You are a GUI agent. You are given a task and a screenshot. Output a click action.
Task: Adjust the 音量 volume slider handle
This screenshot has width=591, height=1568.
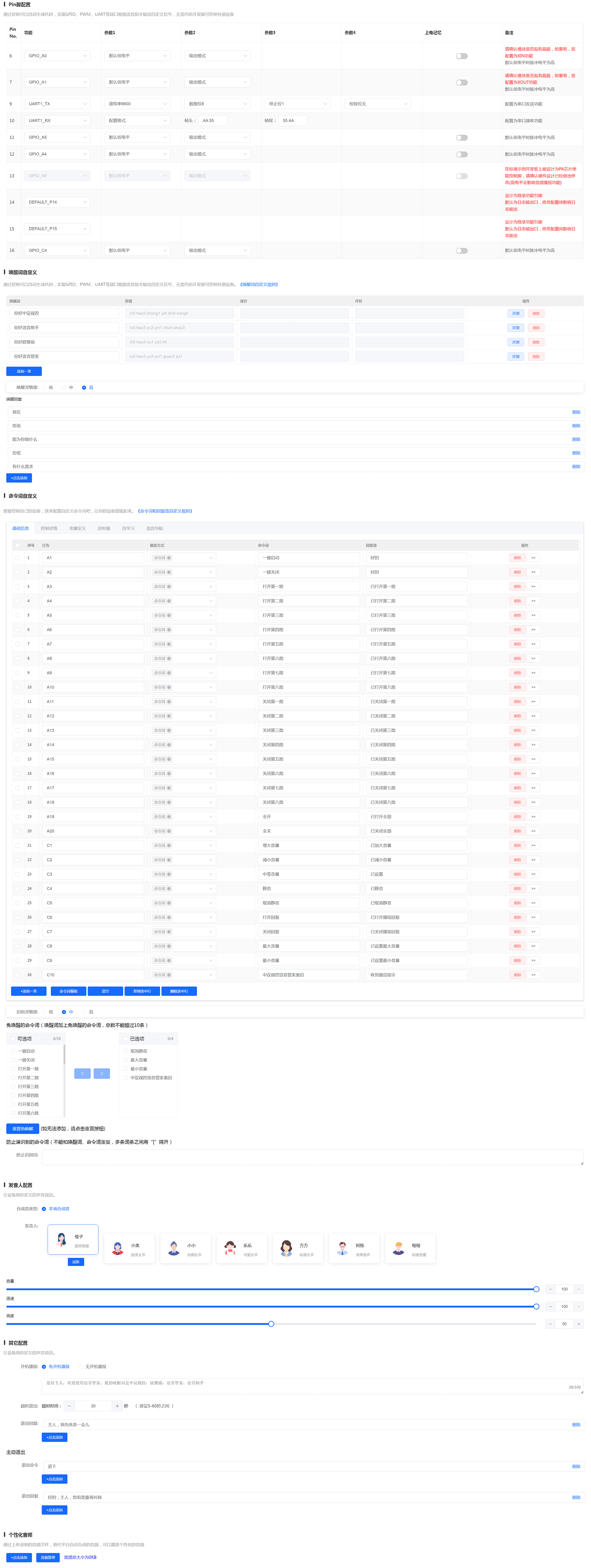(x=536, y=1289)
